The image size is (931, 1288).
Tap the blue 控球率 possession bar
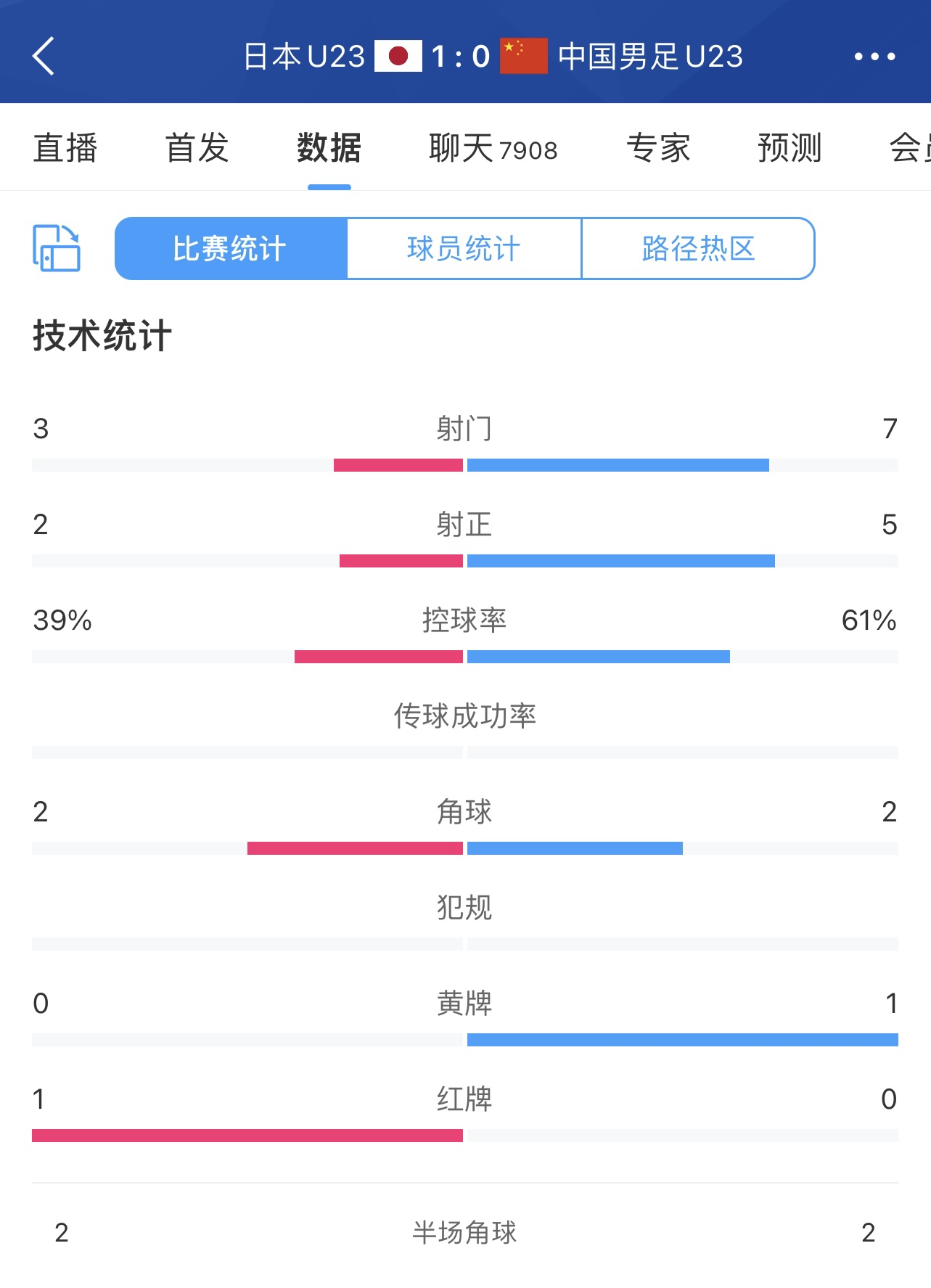click(x=598, y=657)
